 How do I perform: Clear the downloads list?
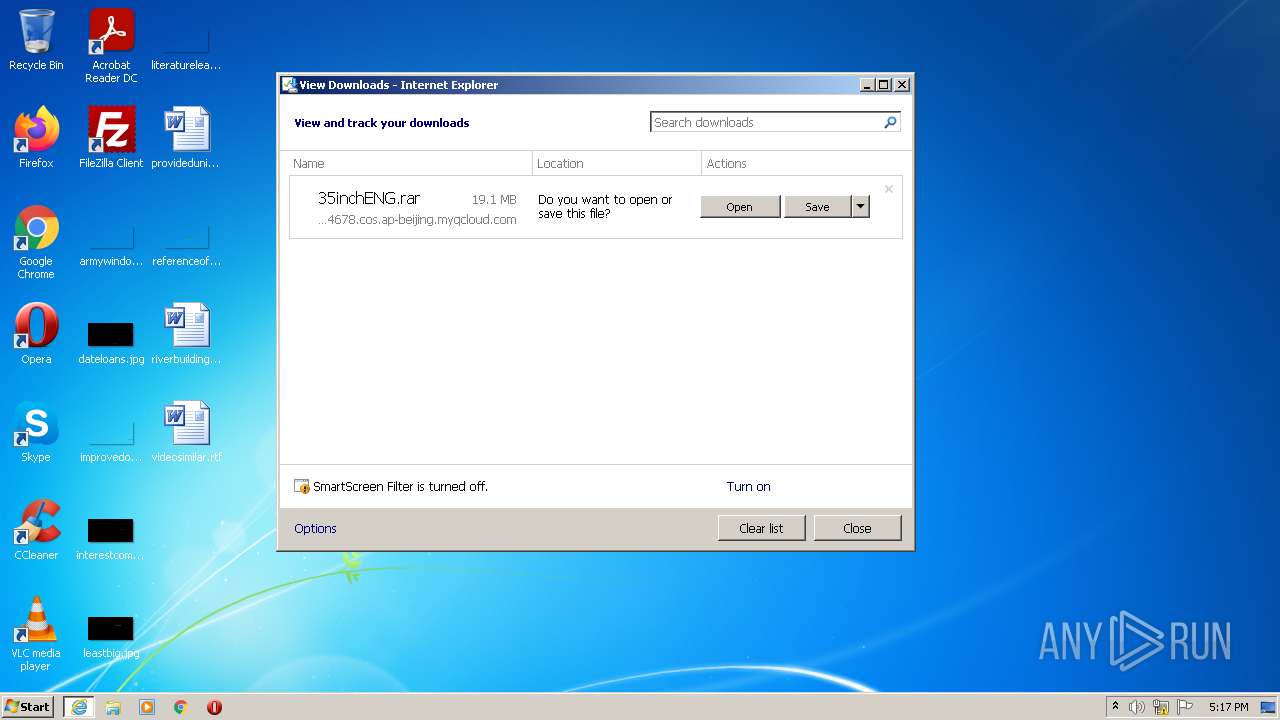[761, 528]
